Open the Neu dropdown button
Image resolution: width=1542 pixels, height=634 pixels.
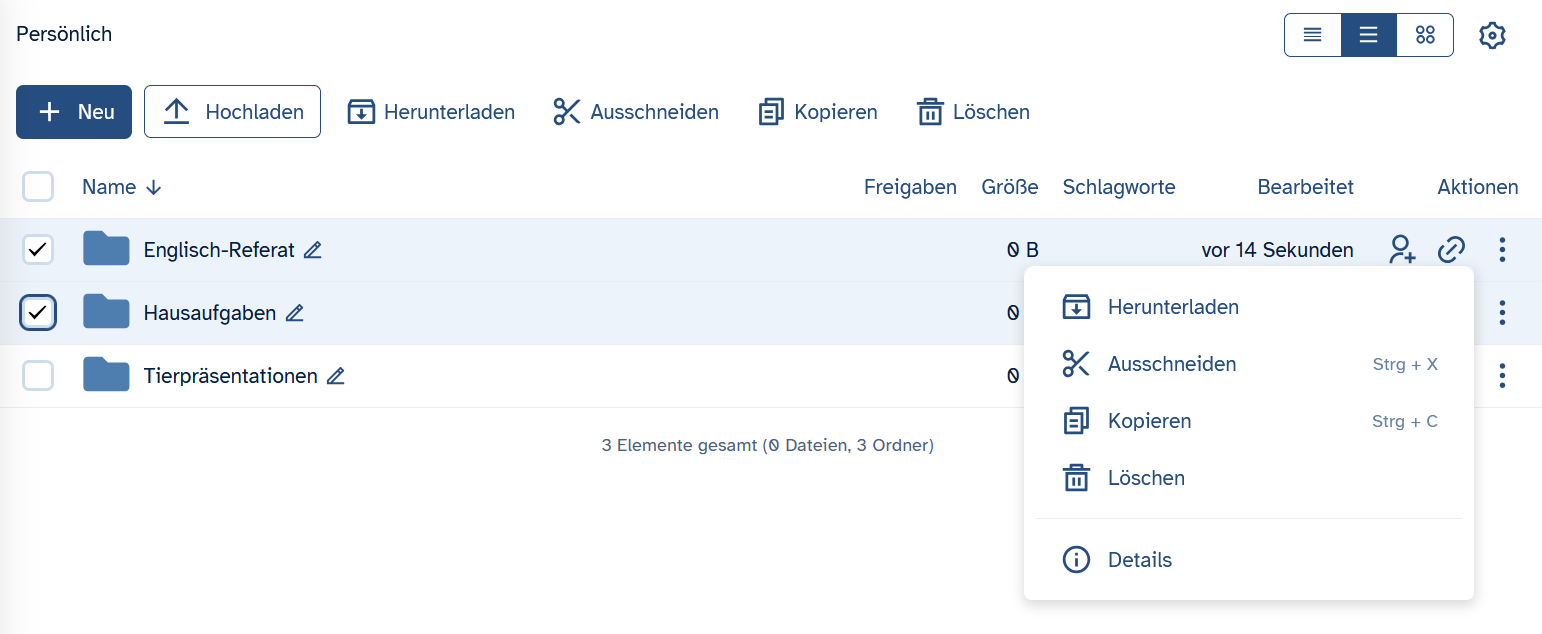(74, 112)
